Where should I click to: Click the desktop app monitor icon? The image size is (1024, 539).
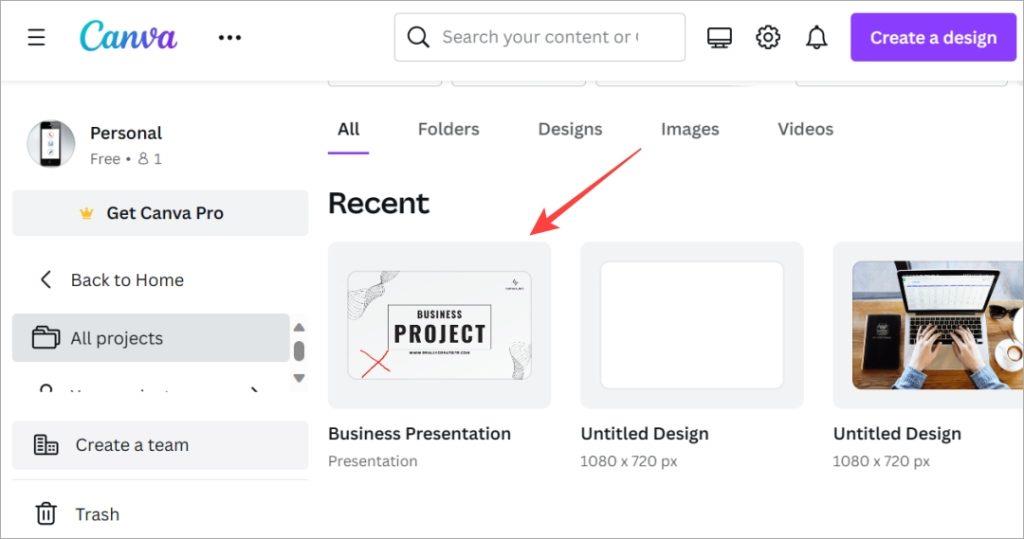click(x=719, y=38)
